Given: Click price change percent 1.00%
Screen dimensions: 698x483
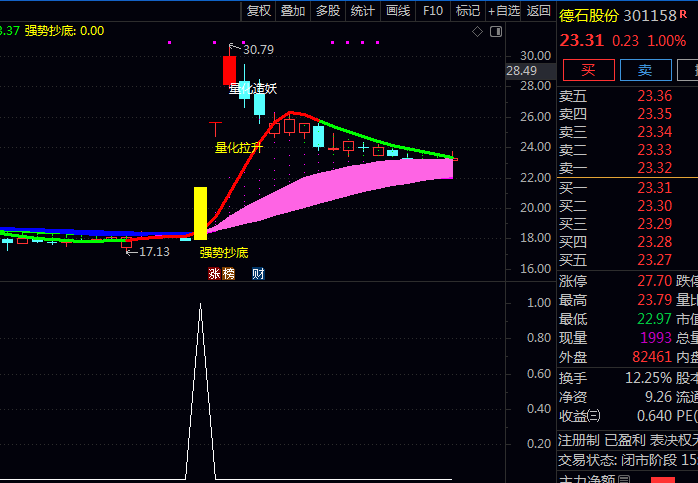Looking at the screenshot, I should tap(666, 41).
